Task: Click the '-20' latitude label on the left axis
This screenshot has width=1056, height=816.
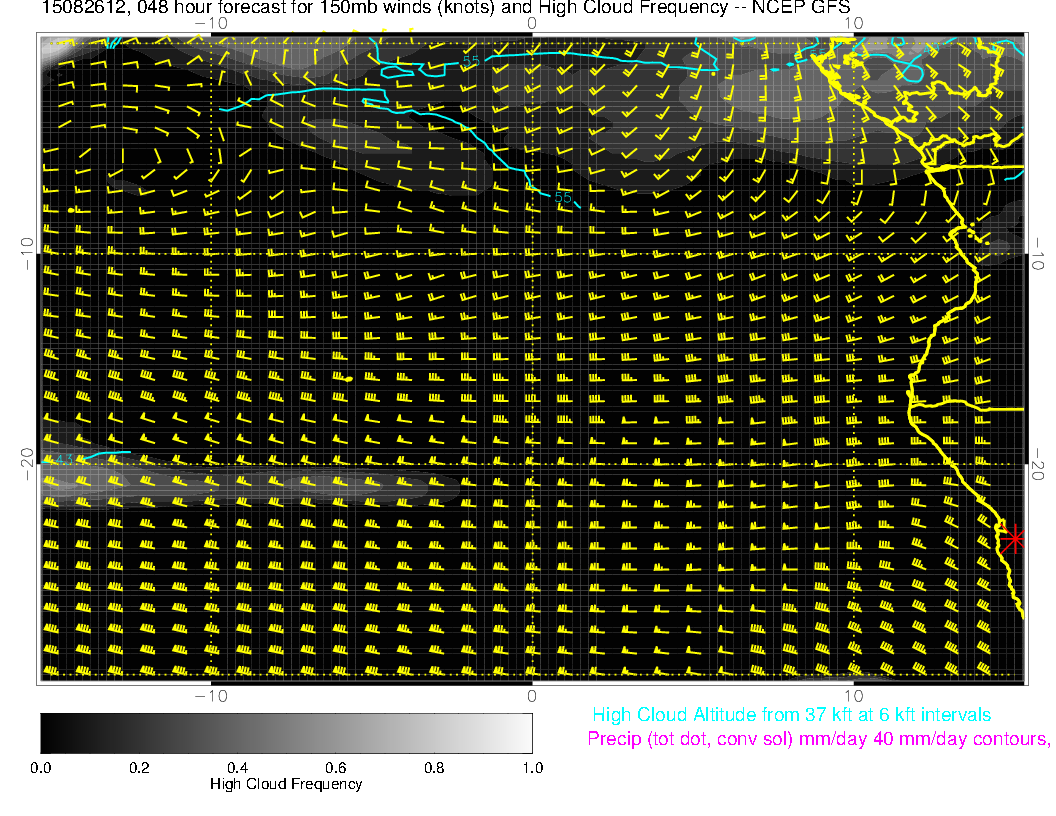Action: 26,464
